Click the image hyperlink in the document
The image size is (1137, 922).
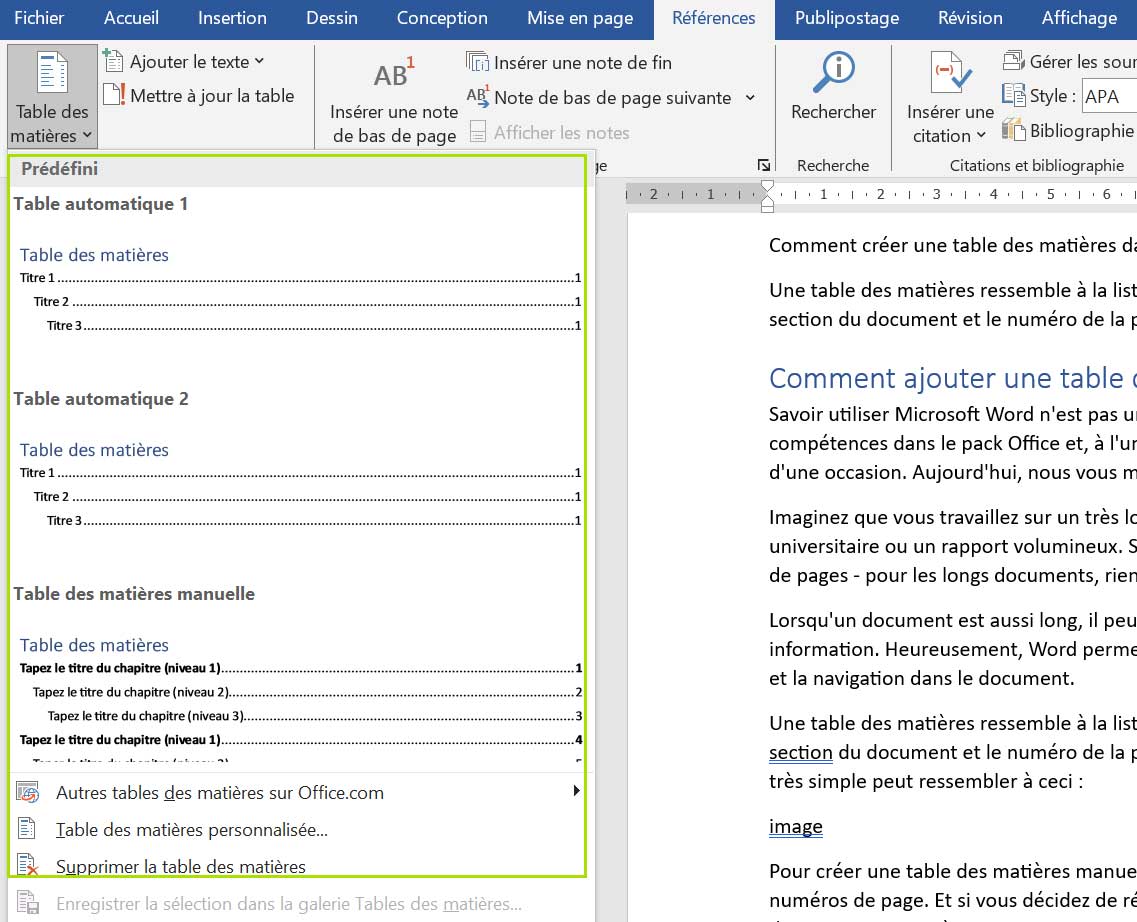794,827
